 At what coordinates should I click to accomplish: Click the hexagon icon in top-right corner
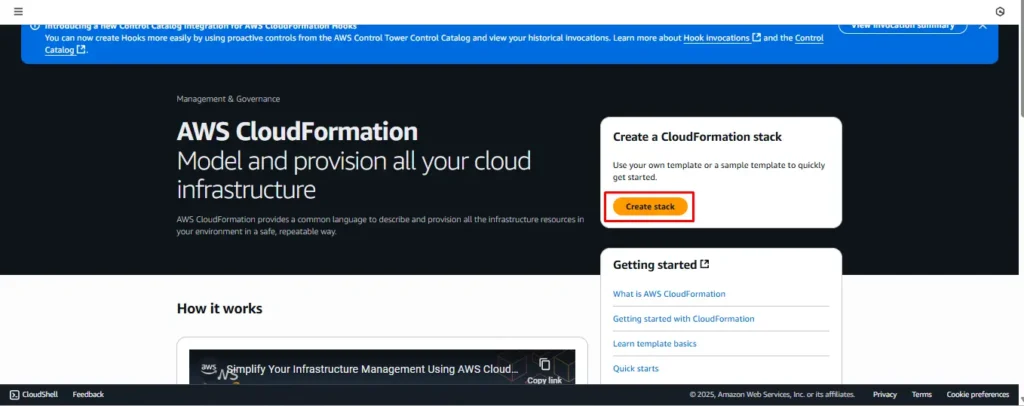[1000, 11]
